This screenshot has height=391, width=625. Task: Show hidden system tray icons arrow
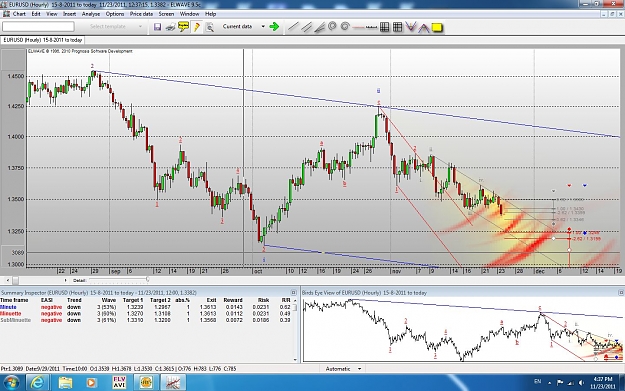[550, 383]
